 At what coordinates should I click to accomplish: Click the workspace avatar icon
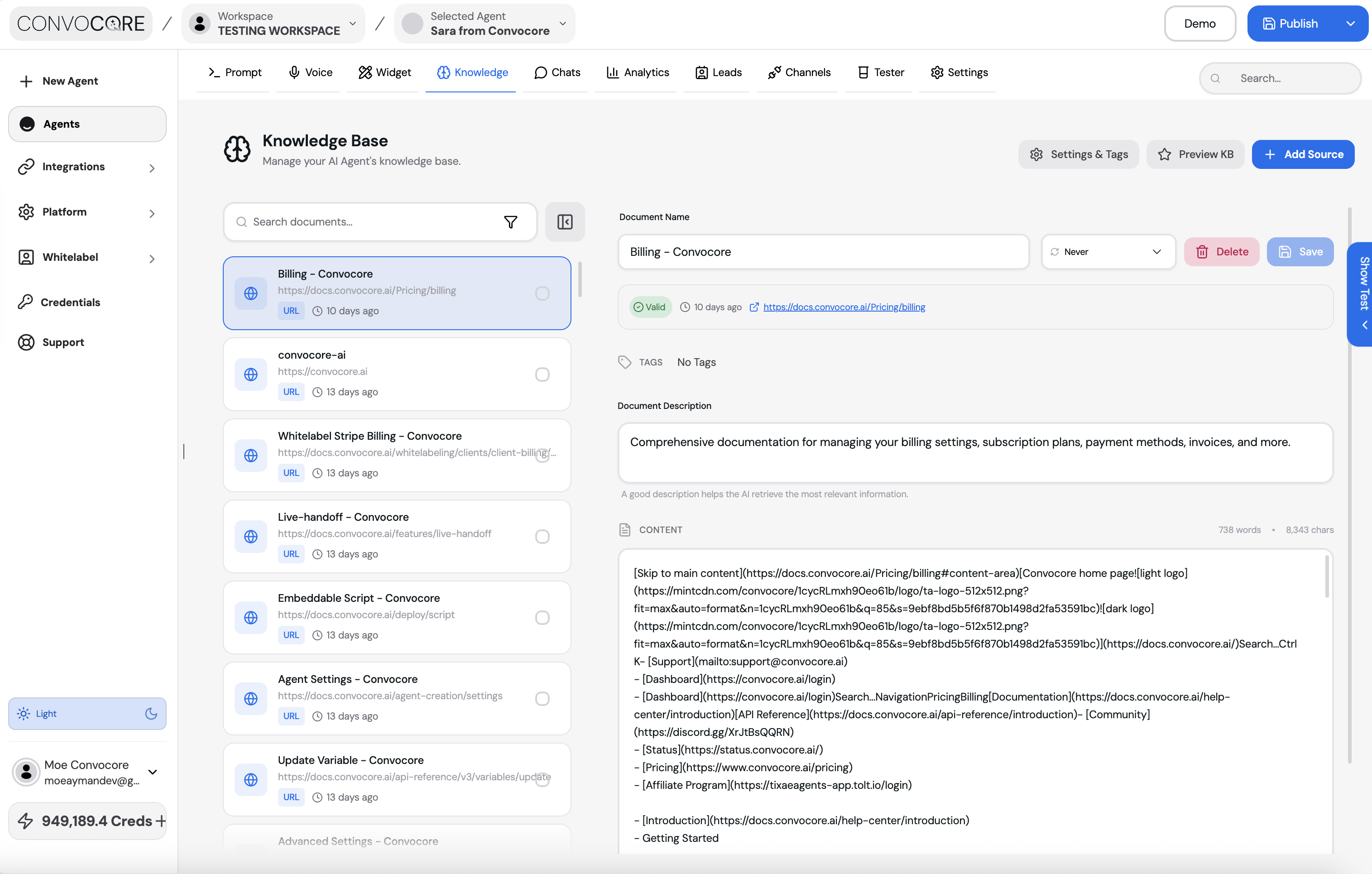click(x=199, y=24)
